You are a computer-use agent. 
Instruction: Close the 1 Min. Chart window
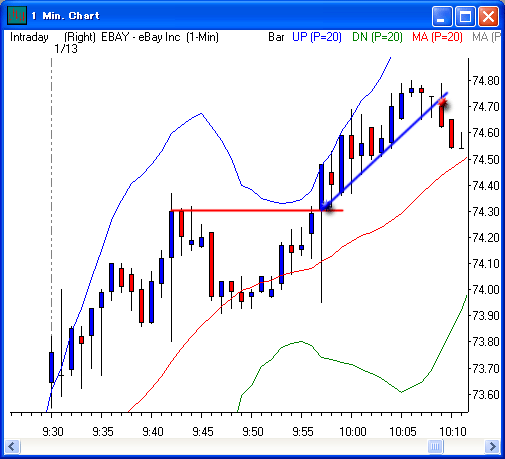[488, 16]
